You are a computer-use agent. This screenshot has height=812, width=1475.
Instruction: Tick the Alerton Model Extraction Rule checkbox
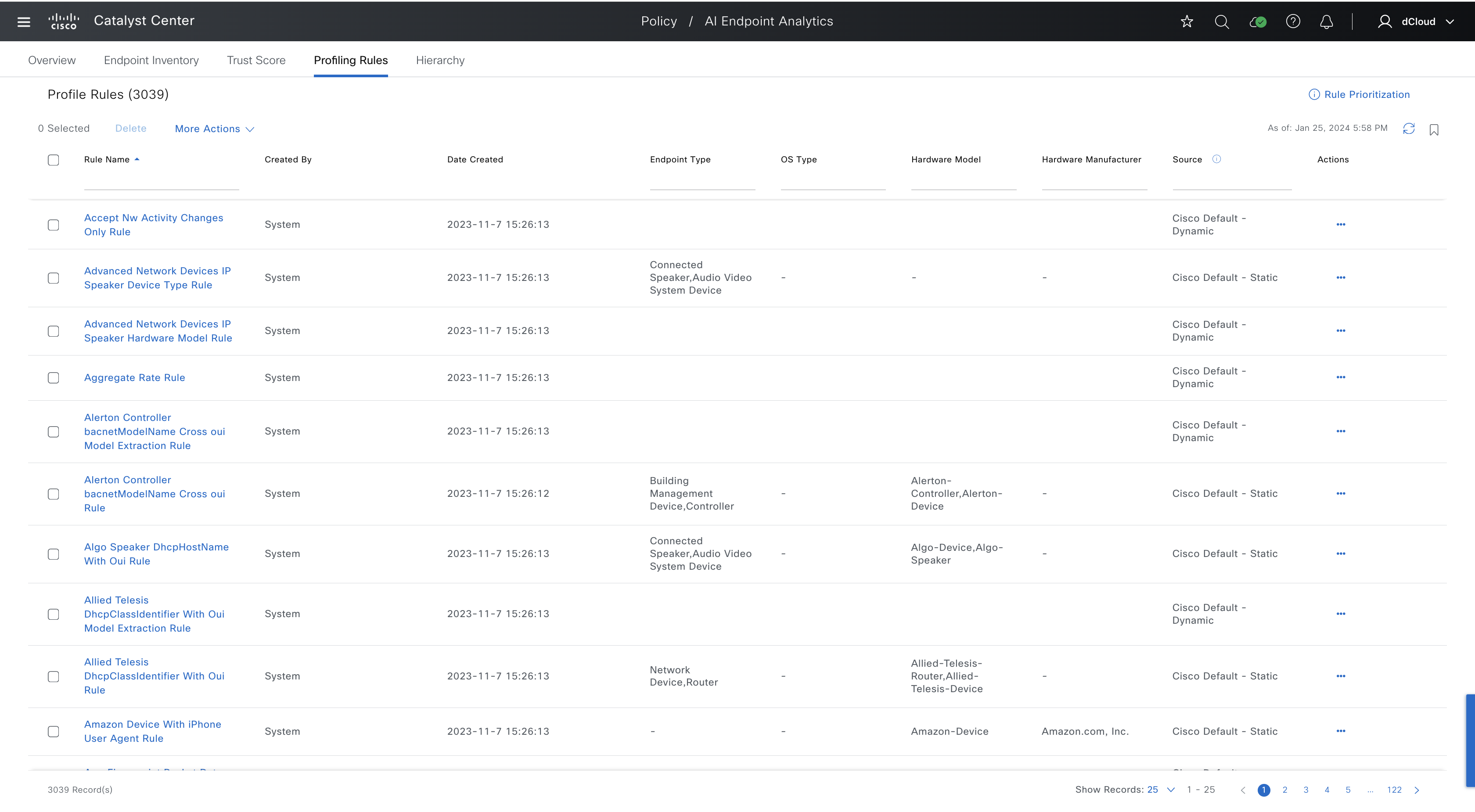coord(53,432)
